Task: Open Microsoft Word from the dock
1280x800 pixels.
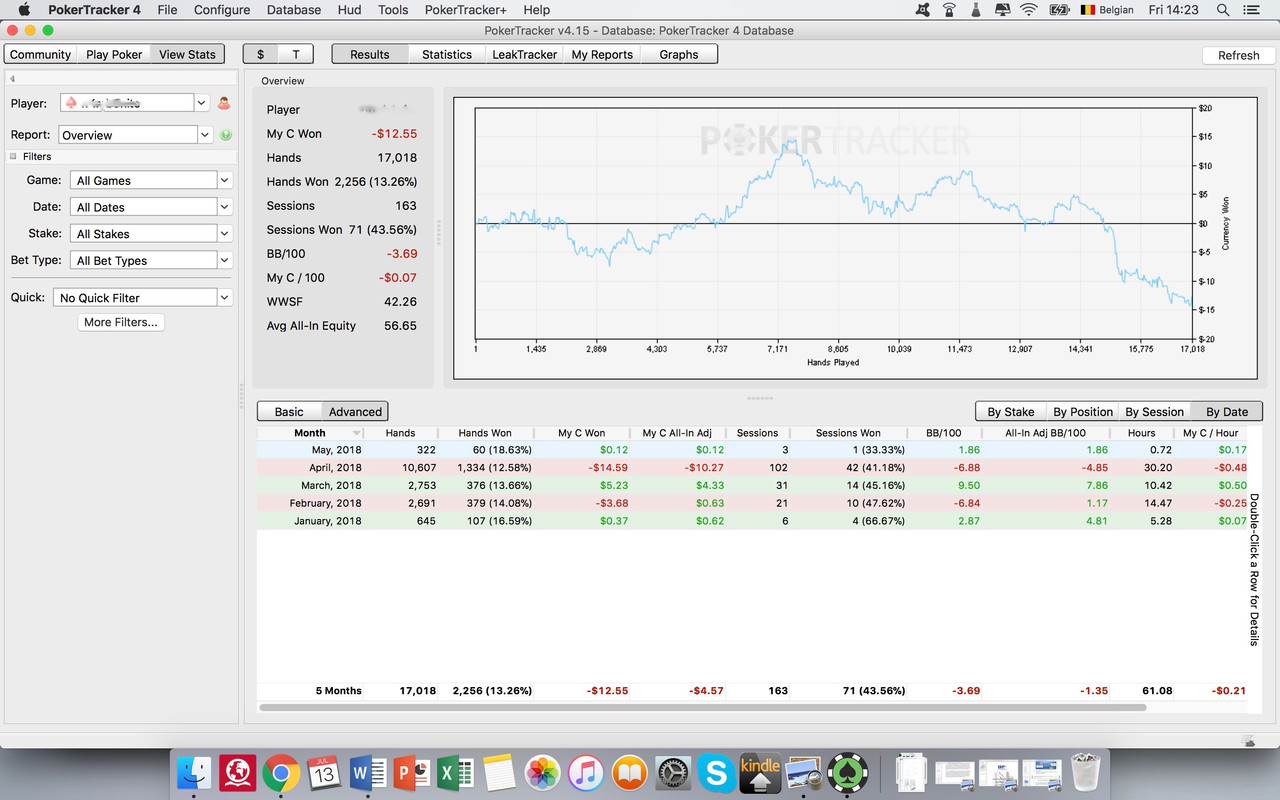Action: pyautogui.click(x=368, y=773)
